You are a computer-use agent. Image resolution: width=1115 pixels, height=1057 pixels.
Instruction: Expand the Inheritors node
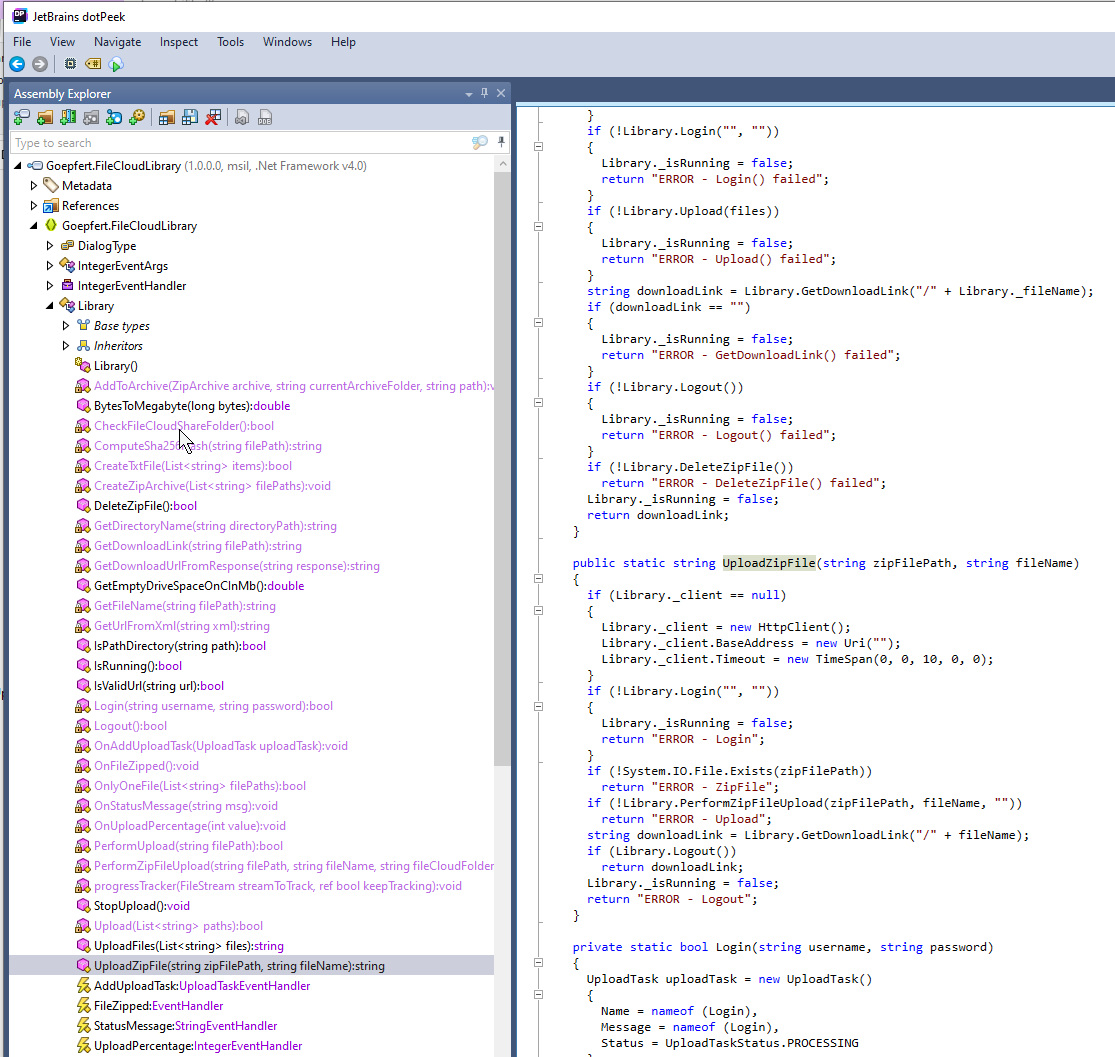coord(65,346)
